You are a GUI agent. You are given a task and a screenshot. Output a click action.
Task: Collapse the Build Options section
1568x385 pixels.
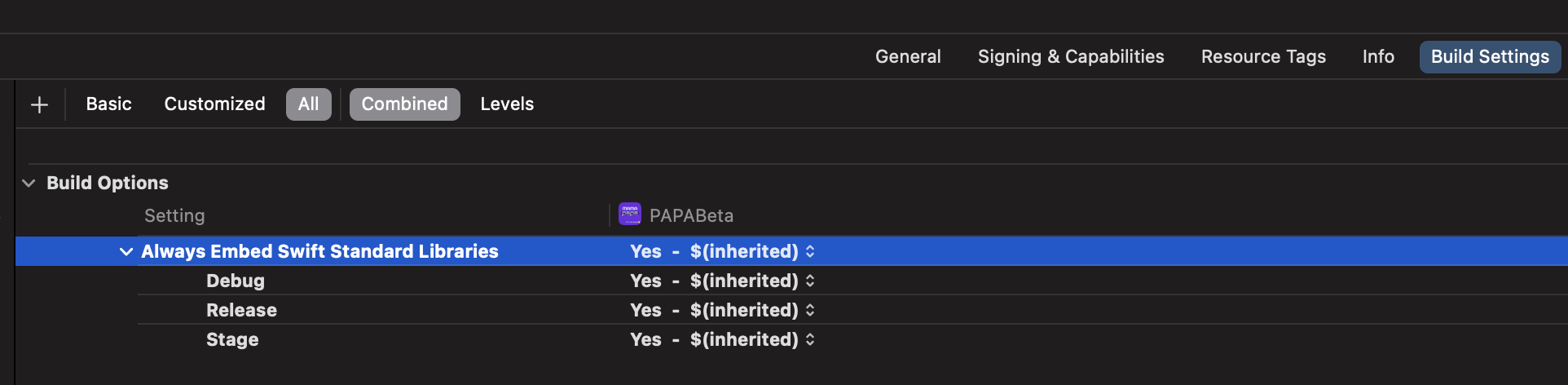(x=29, y=183)
